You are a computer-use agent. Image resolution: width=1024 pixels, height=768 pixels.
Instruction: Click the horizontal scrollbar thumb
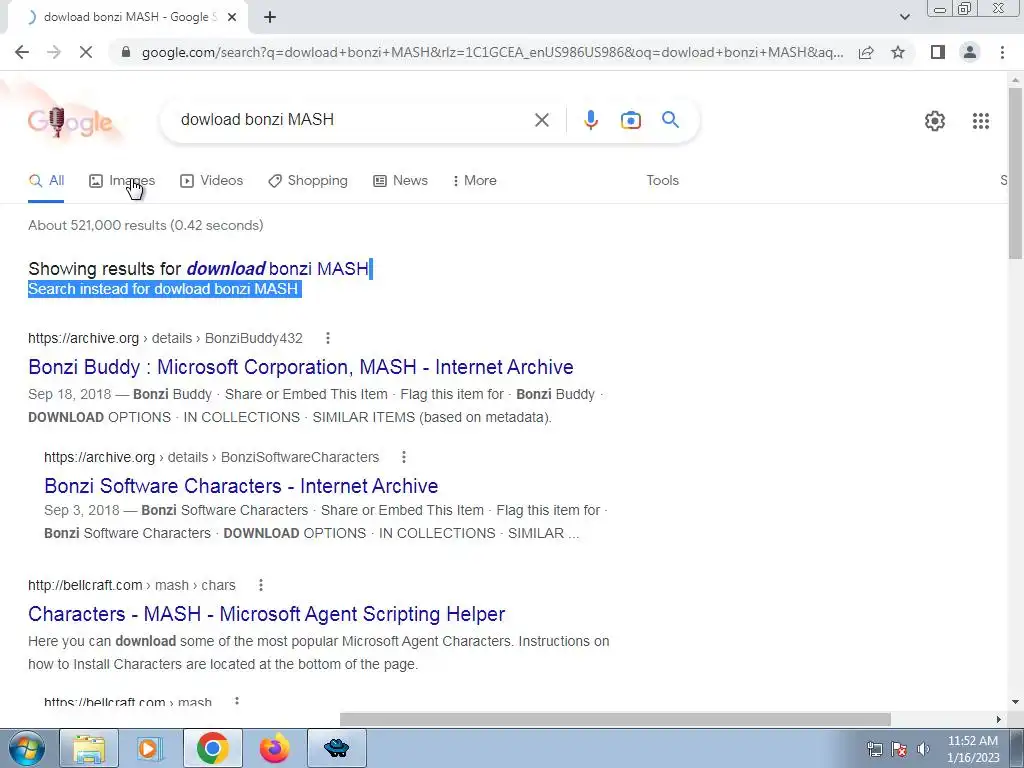click(615, 719)
